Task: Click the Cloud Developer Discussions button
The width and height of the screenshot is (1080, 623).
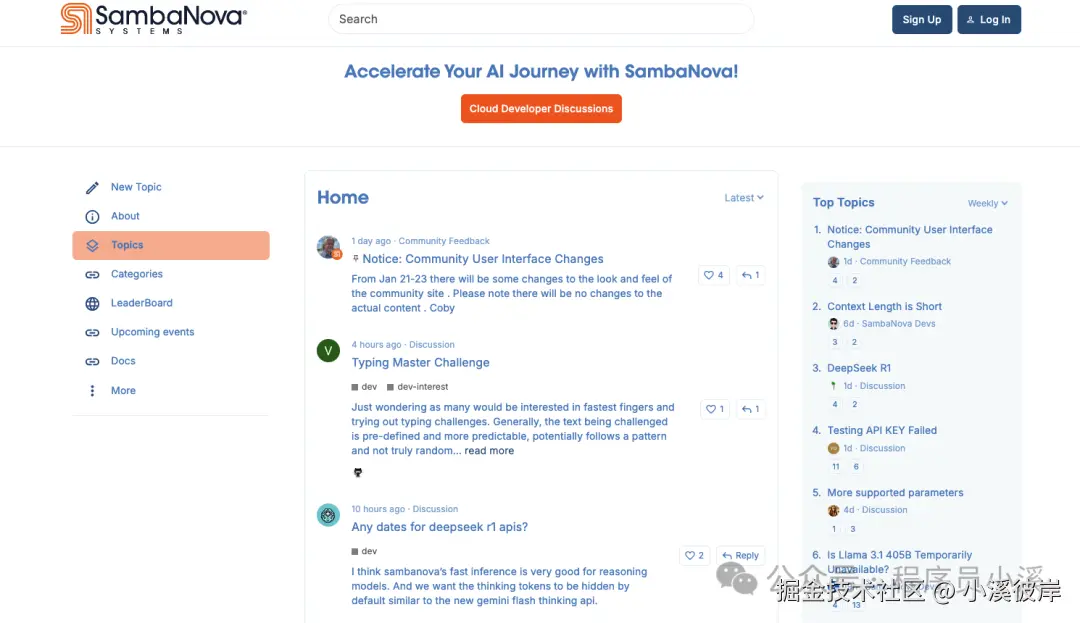Action: point(541,109)
